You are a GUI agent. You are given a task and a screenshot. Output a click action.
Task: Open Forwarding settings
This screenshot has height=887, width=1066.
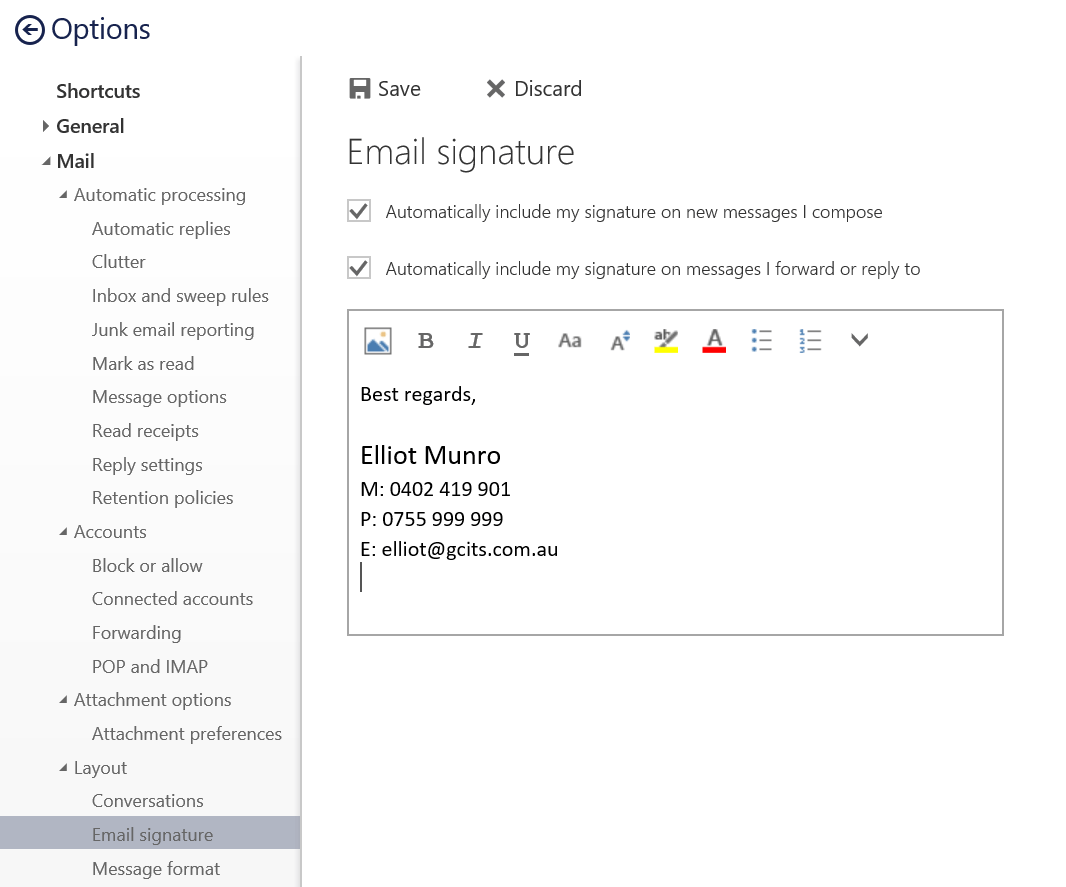pyautogui.click(x=137, y=633)
